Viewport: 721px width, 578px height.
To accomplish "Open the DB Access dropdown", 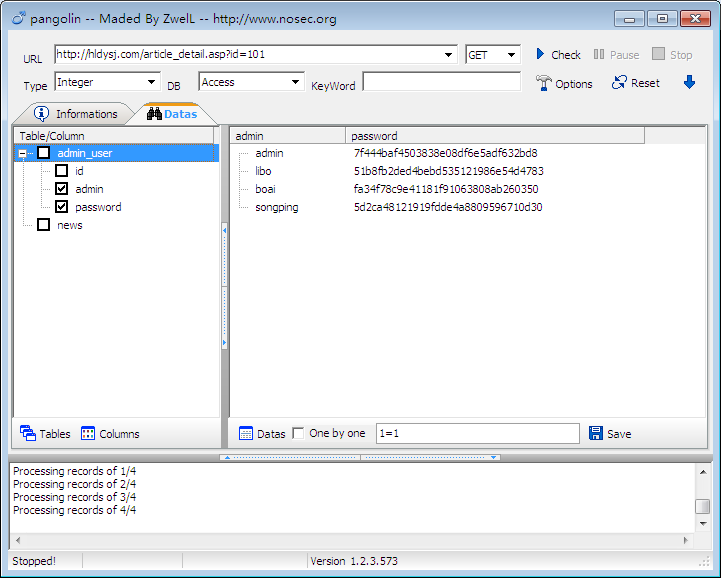I will [296, 82].
